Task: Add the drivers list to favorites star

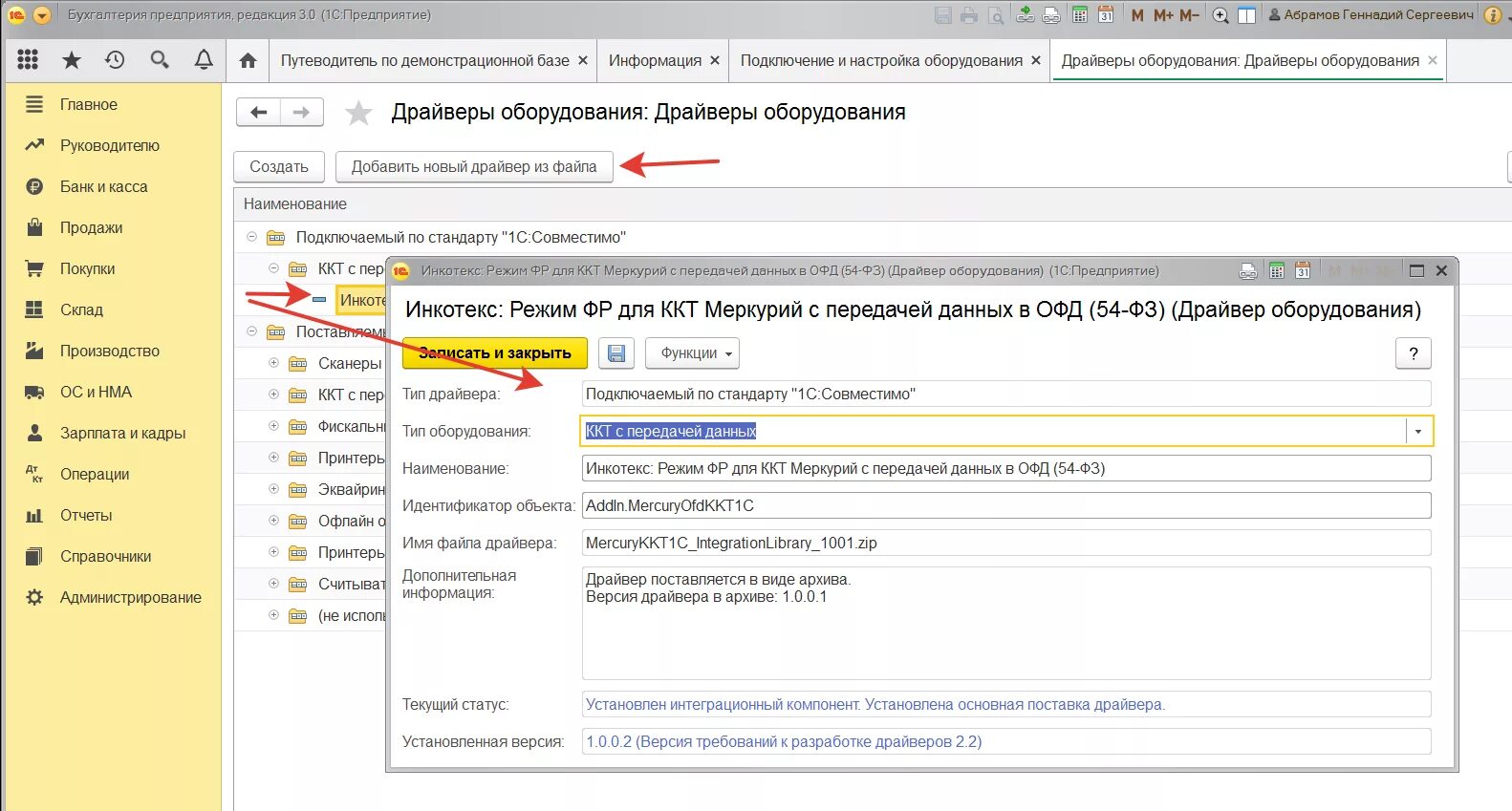Action: coord(358,113)
